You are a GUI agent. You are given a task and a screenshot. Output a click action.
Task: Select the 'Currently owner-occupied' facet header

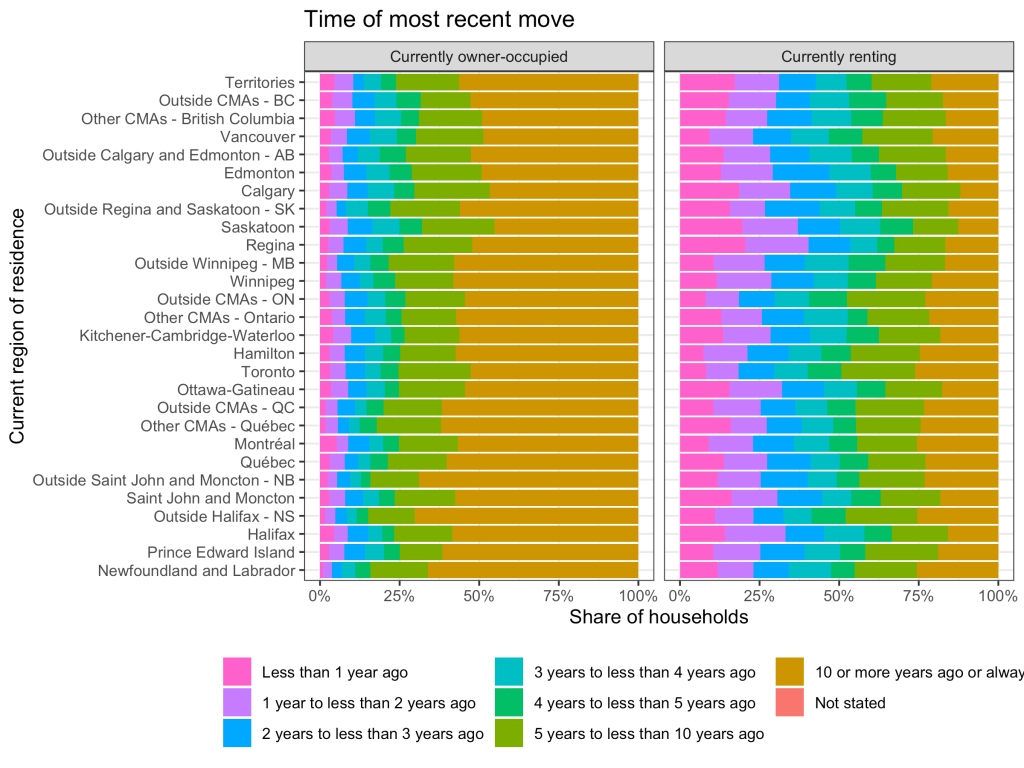[x=478, y=56]
